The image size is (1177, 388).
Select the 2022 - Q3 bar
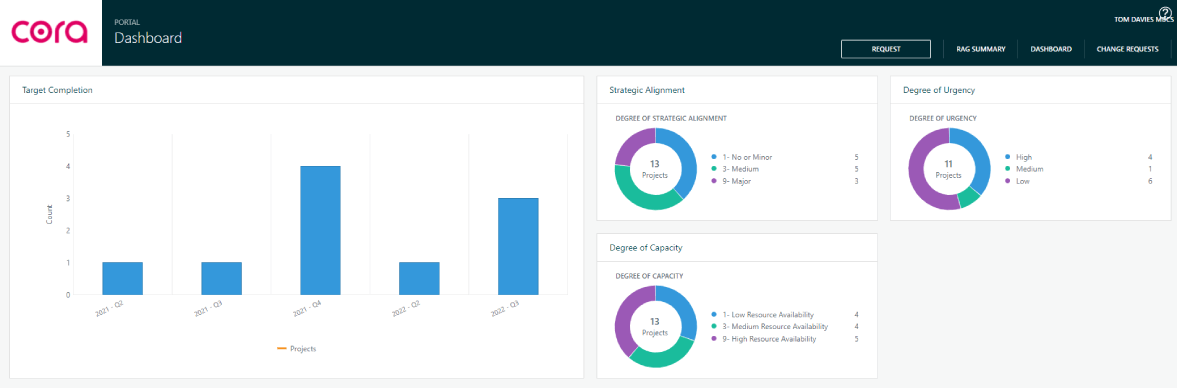pyautogui.click(x=518, y=246)
